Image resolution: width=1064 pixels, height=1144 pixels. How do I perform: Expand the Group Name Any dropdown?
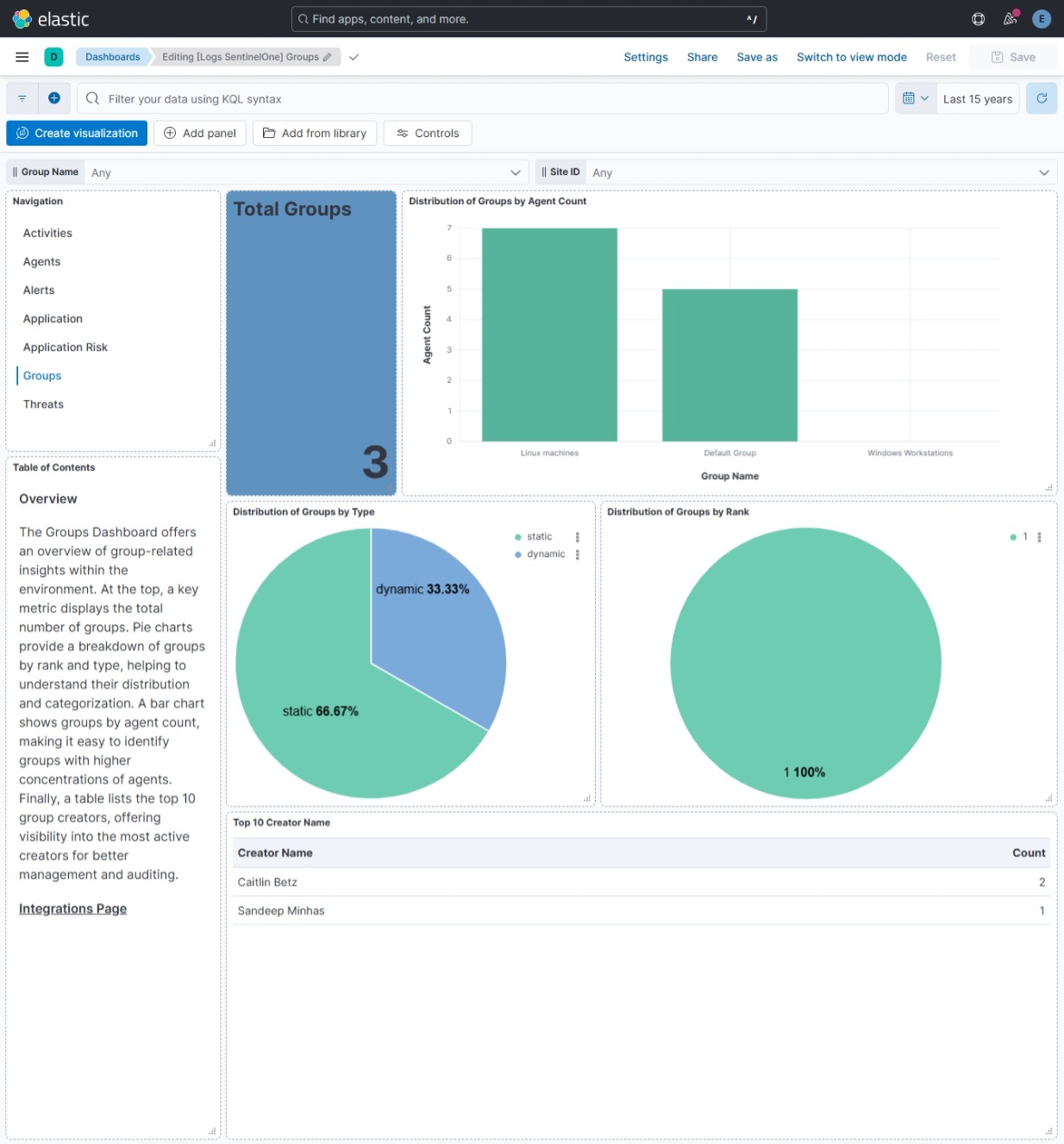coord(516,172)
